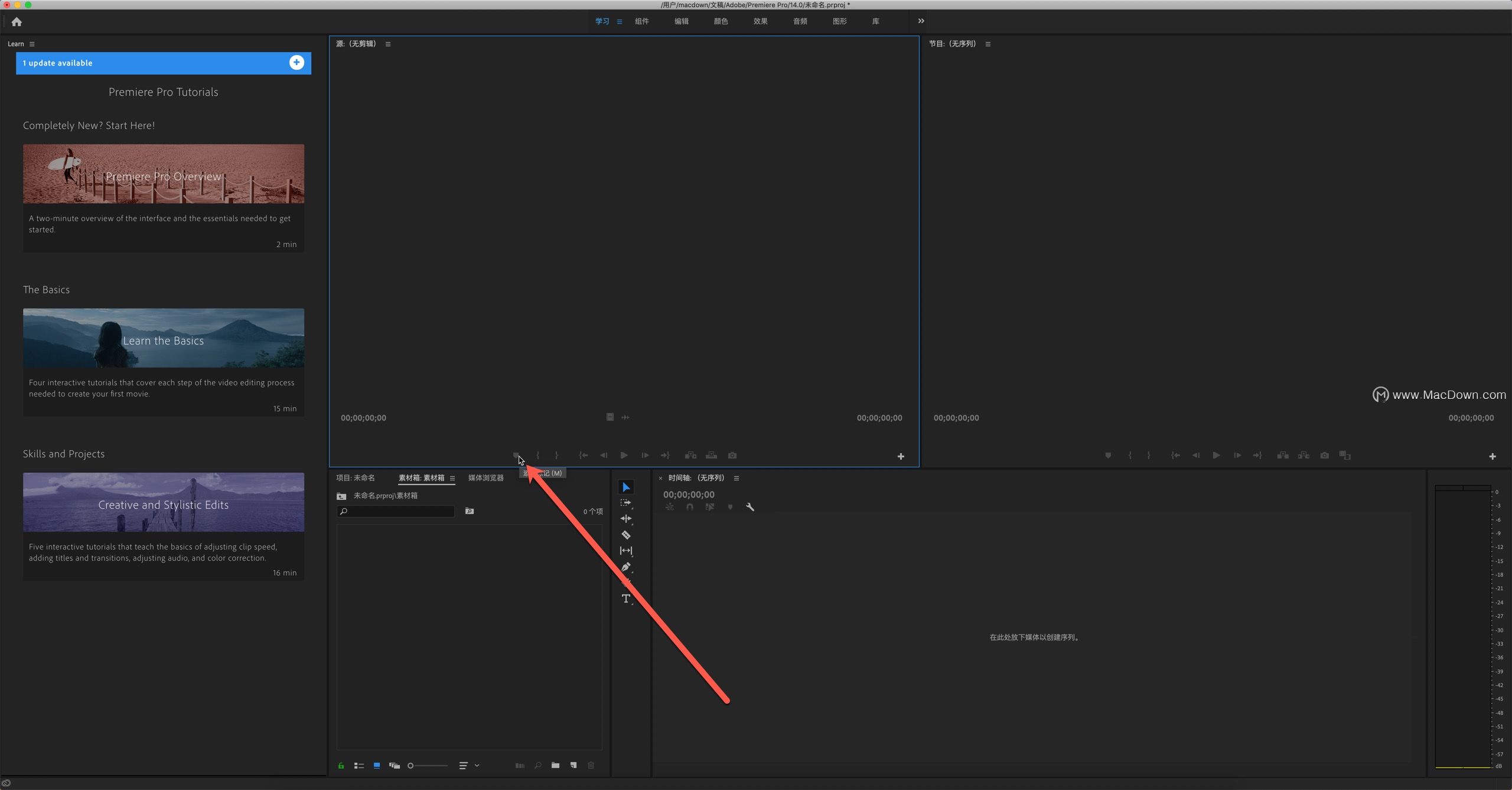Click Mark Out in Source monitor

(x=556, y=455)
